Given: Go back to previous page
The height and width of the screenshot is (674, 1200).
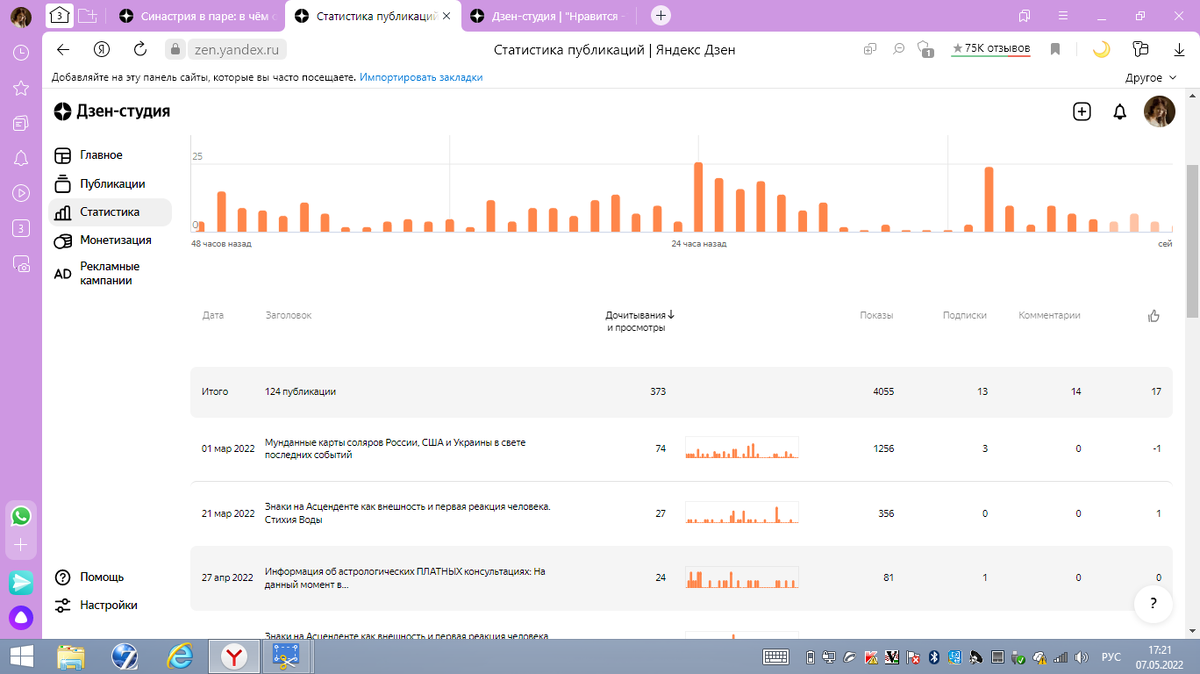Looking at the screenshot, I should (63, 49).
